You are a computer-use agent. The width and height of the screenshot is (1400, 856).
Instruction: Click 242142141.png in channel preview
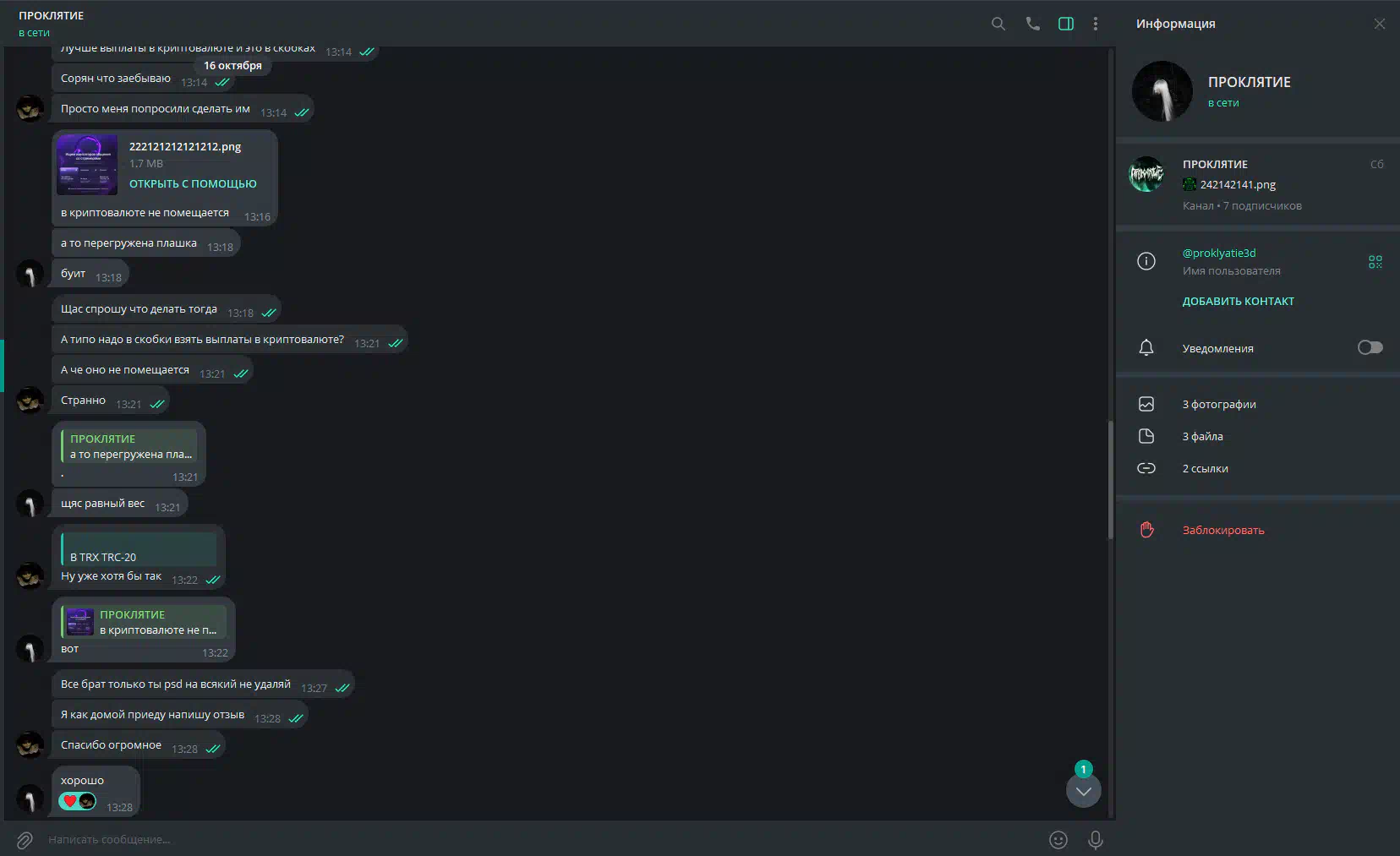tap(1238, 184)
